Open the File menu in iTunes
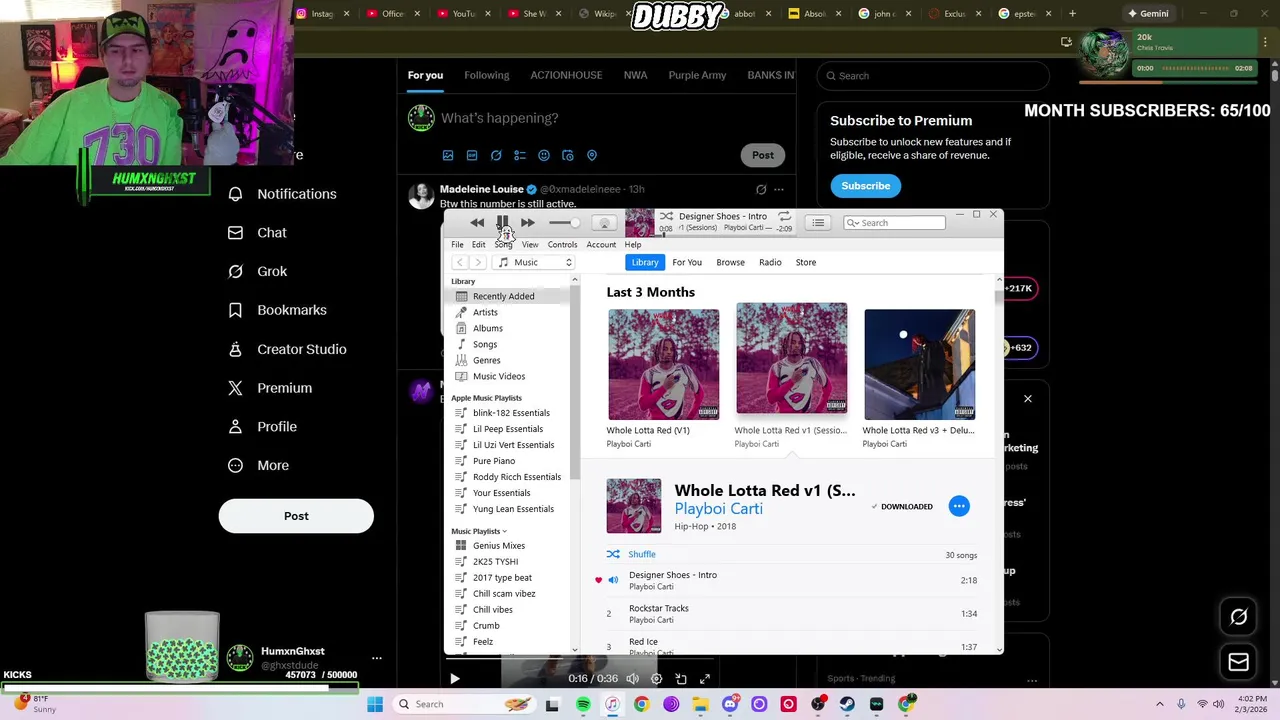 click(x=457, y=245)
